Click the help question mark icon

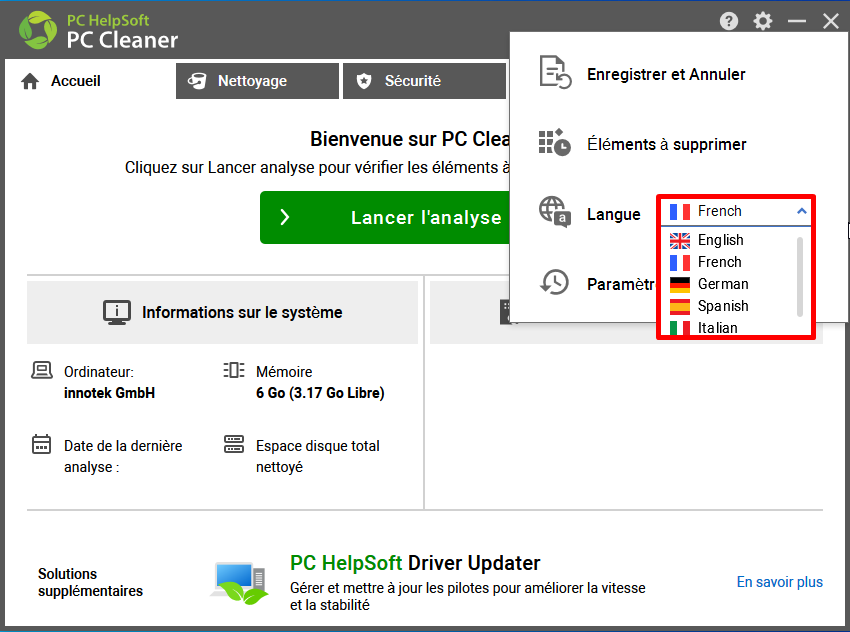[729, 21]
